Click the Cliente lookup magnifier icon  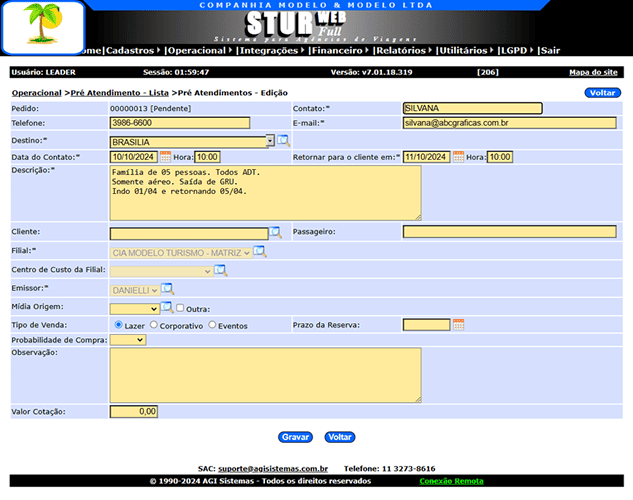coord(275,232)
